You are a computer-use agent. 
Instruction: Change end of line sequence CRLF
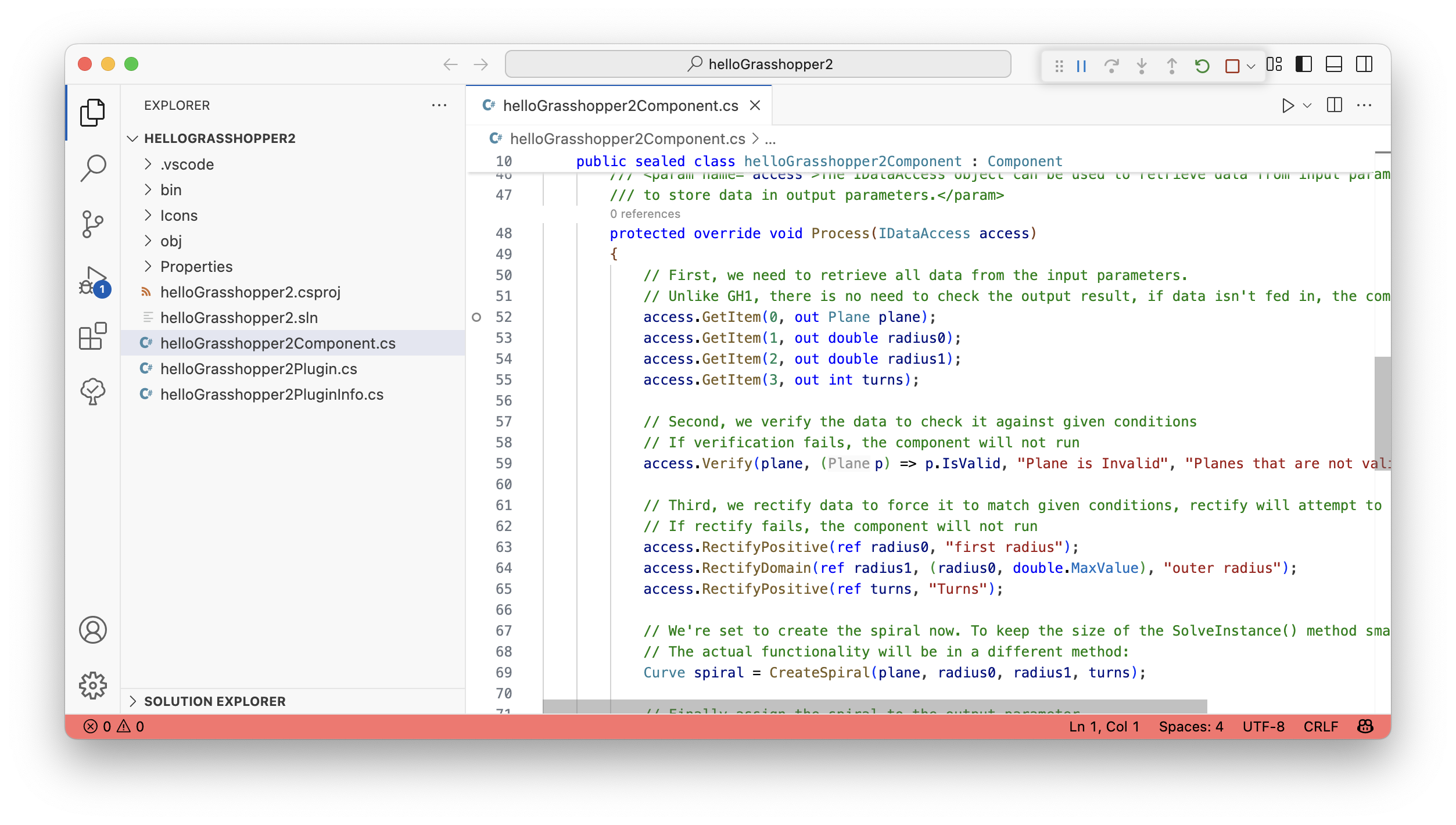click(1321, 726)
